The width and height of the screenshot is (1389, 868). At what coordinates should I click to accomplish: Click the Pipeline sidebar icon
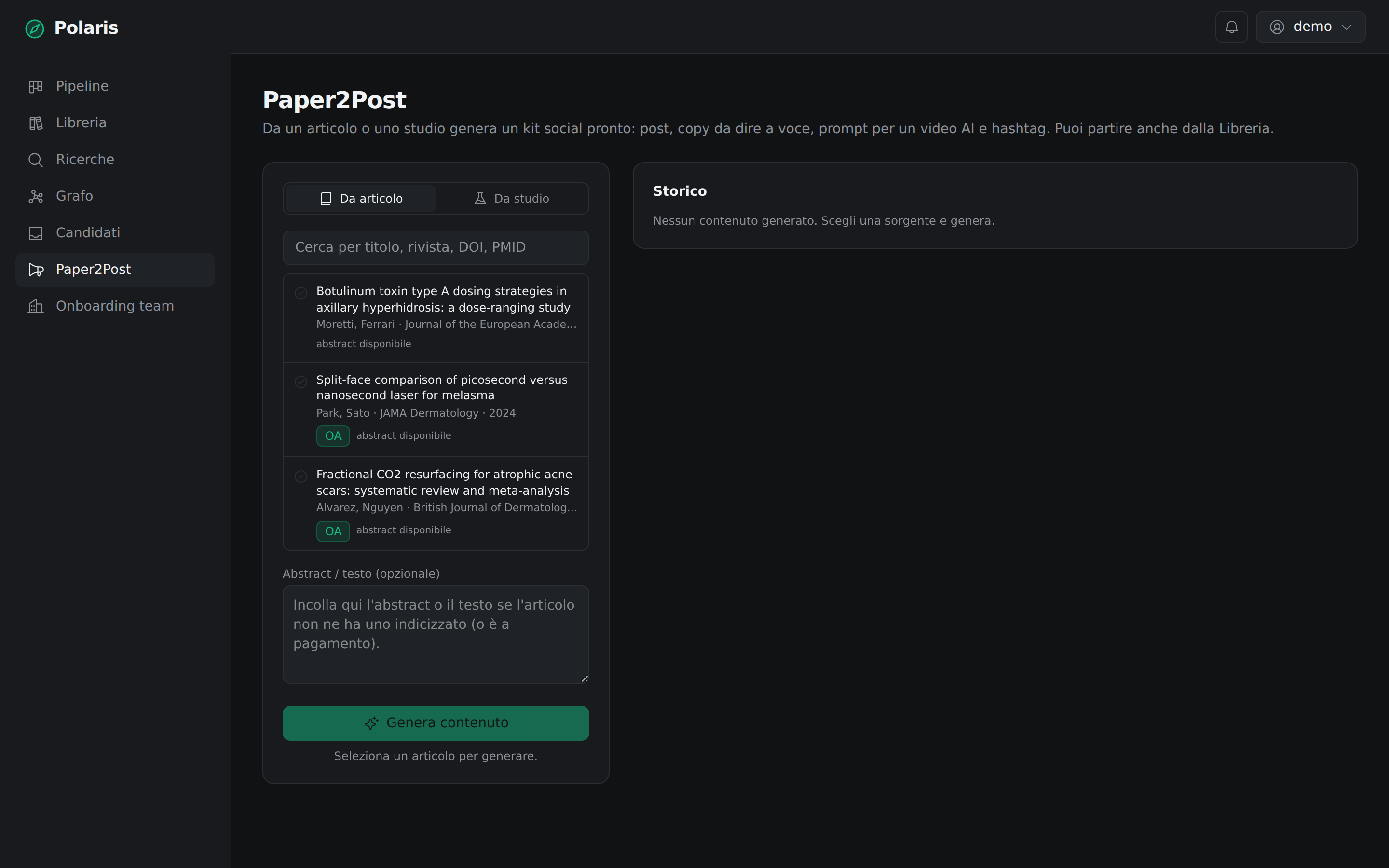coord(36,87)
